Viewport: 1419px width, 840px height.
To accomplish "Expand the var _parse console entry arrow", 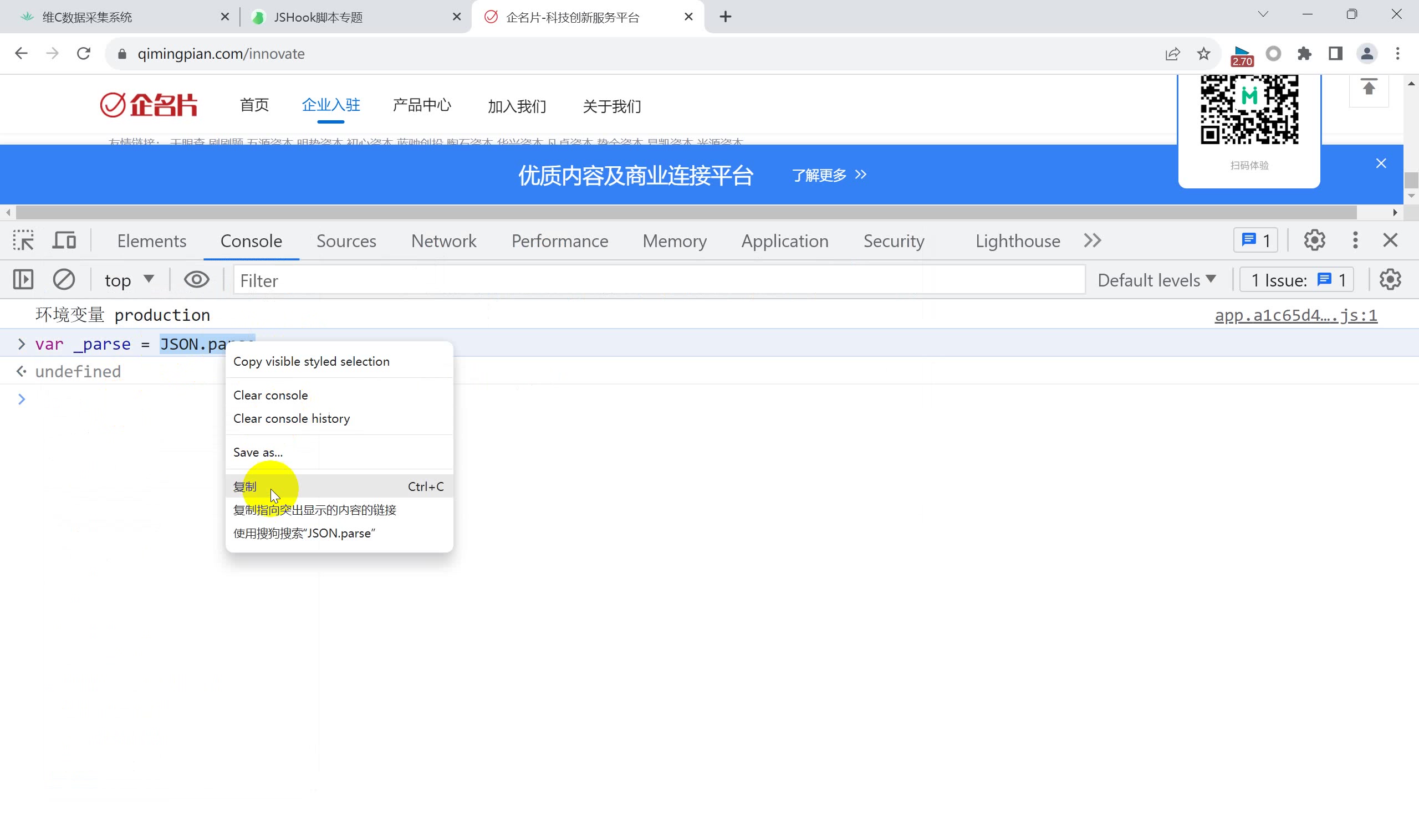I will 22,344.
